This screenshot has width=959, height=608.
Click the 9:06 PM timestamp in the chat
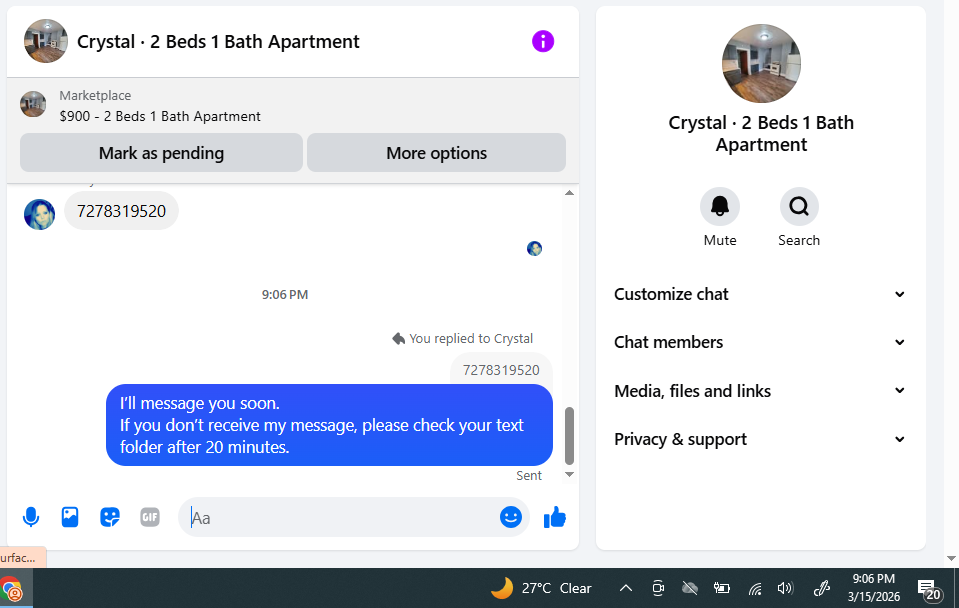285,295
